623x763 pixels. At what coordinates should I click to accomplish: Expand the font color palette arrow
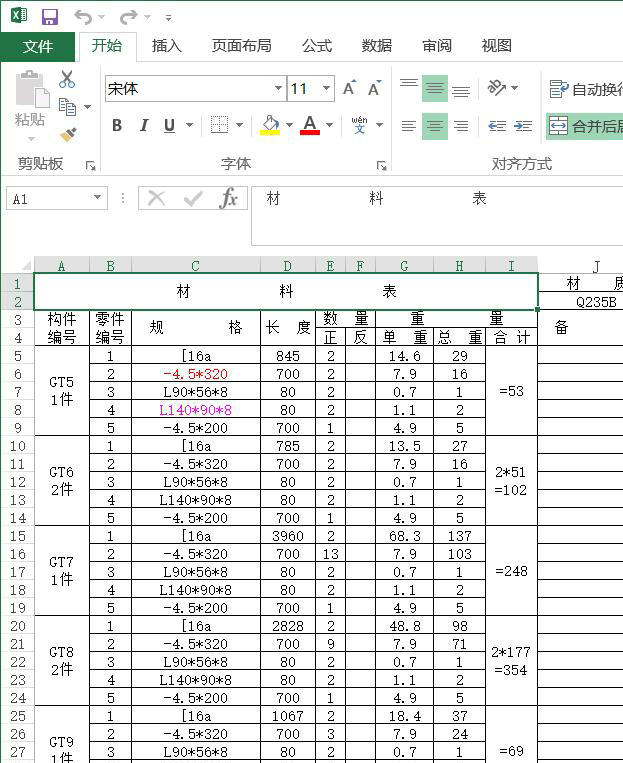point(330,126)
